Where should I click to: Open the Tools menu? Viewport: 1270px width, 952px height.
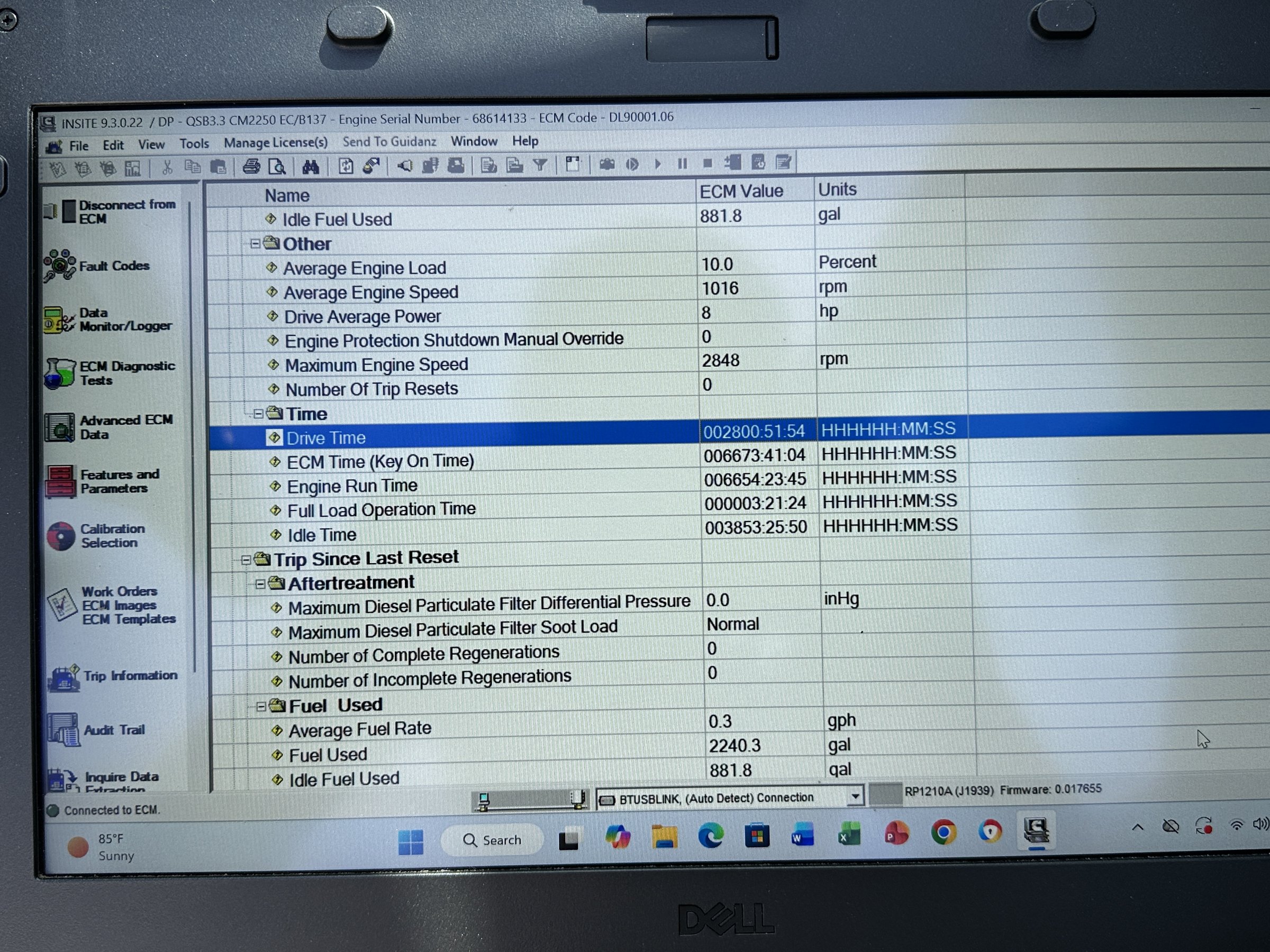coord(194,143)
